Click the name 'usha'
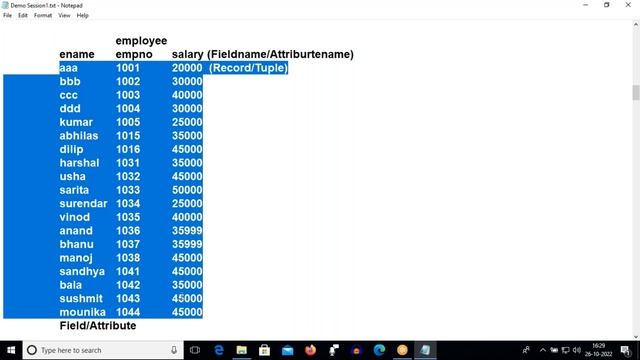Screen dimensions: 640x360 tap(73, 176)
